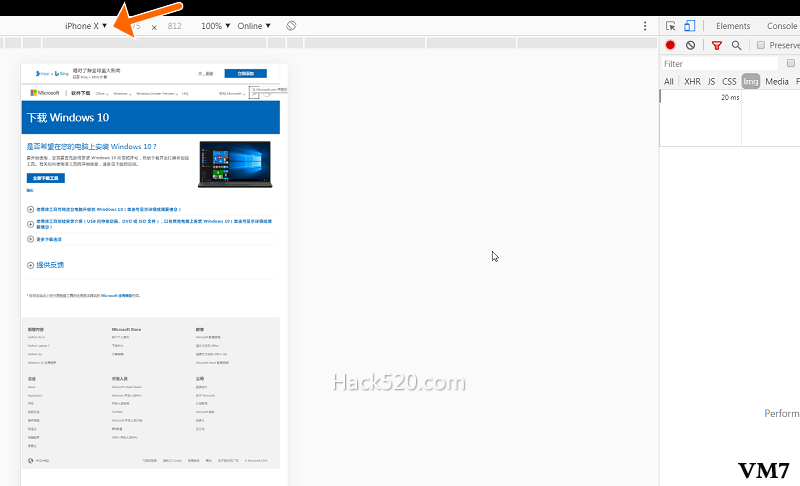Click the blue download tool button

coord(45,178)
